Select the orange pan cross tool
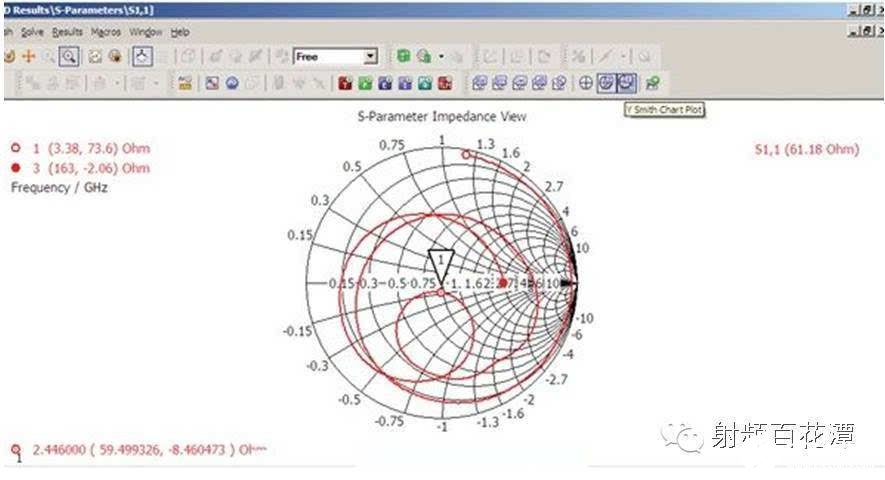 (x=28, y=57)
